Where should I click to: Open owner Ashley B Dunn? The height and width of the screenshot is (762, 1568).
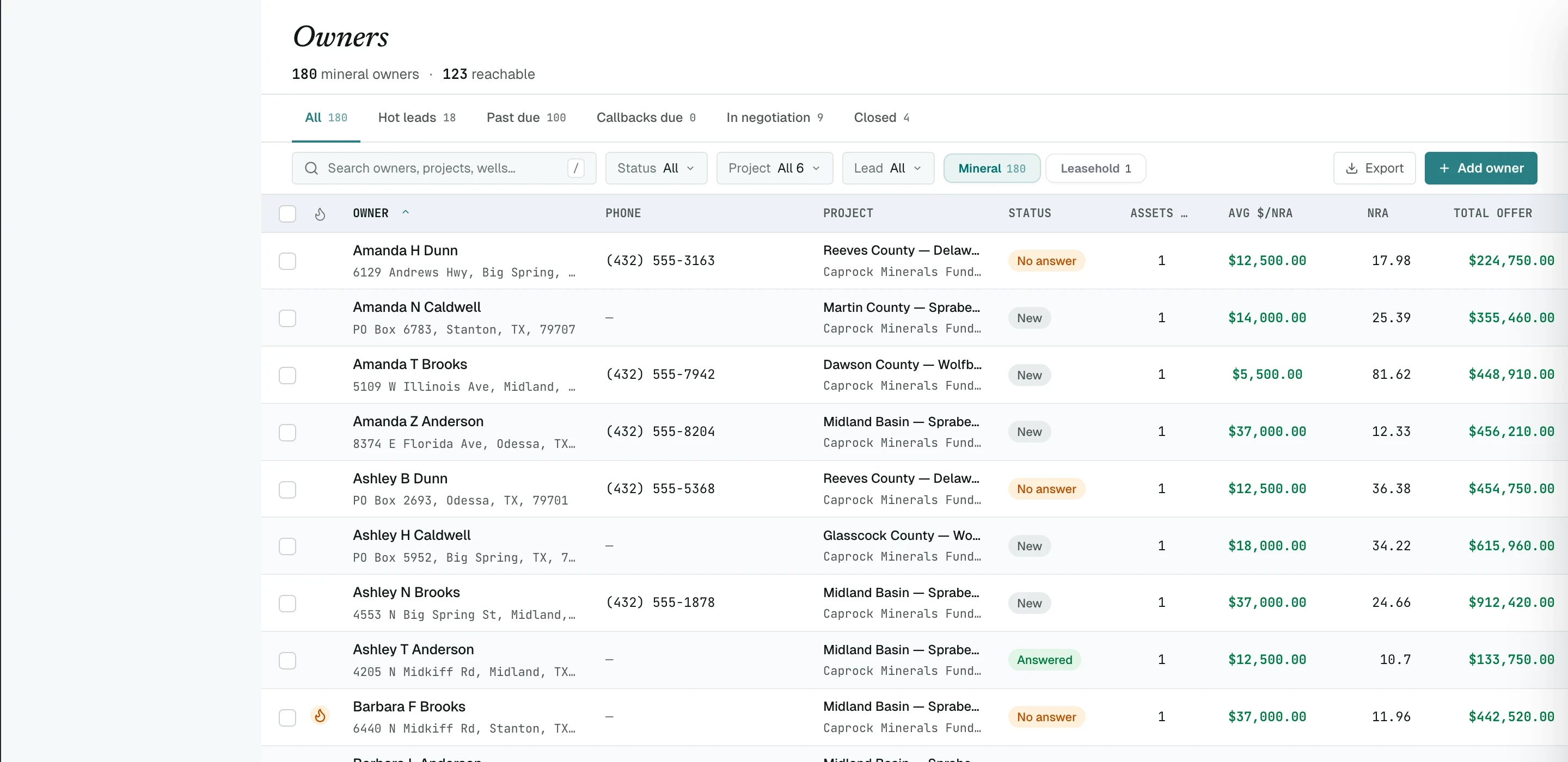(400, 478)
